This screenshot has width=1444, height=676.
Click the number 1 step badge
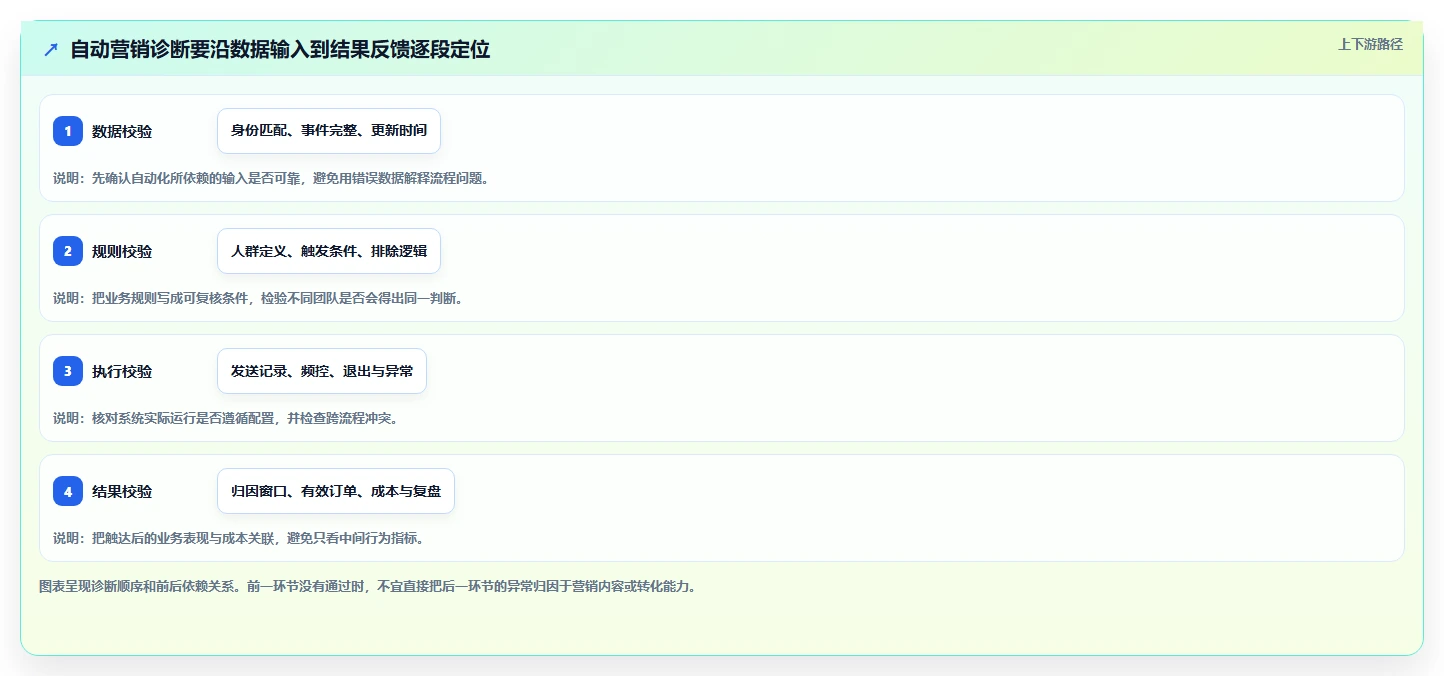coord(68,131)
